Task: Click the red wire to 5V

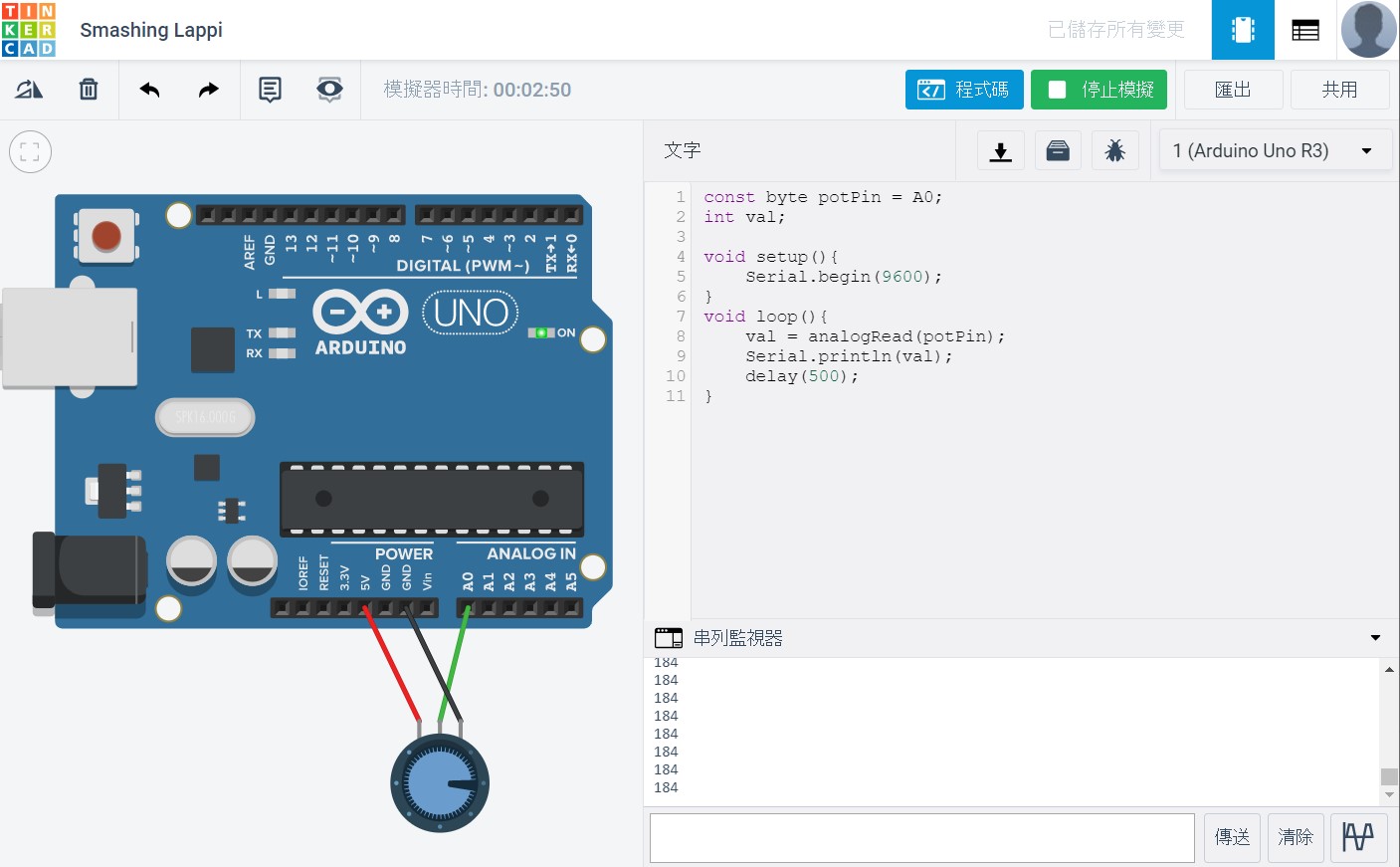Action: coord(393,664)
